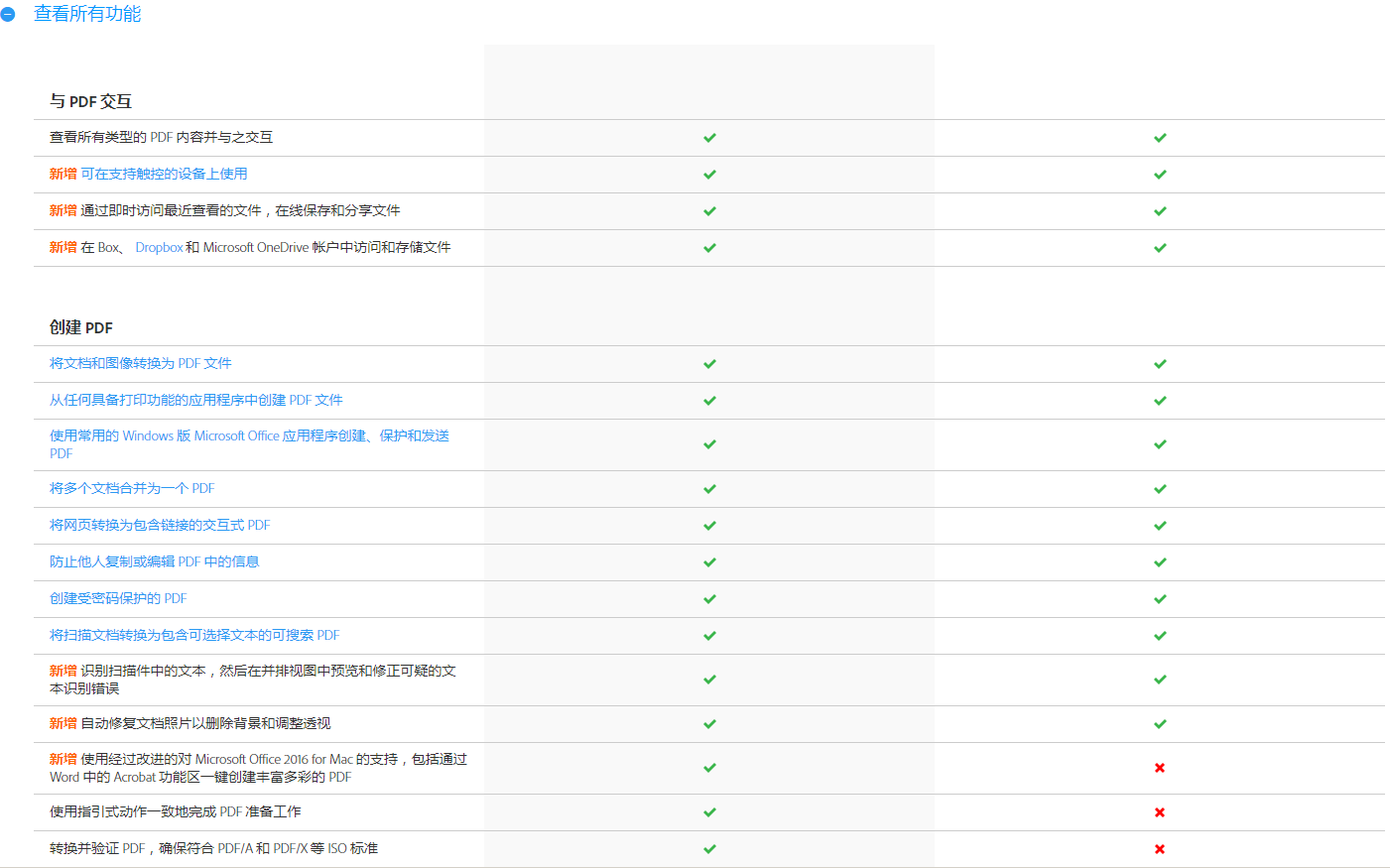The image size is (1390, 868).
Task: Click first-column checkmark for 将文档和图像转换为 PDF row
Action: 709,364
